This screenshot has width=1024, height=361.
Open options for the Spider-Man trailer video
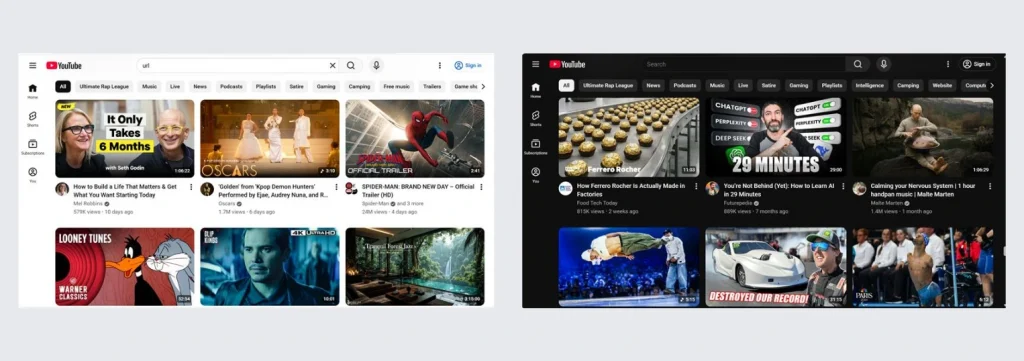pos(481,187)
